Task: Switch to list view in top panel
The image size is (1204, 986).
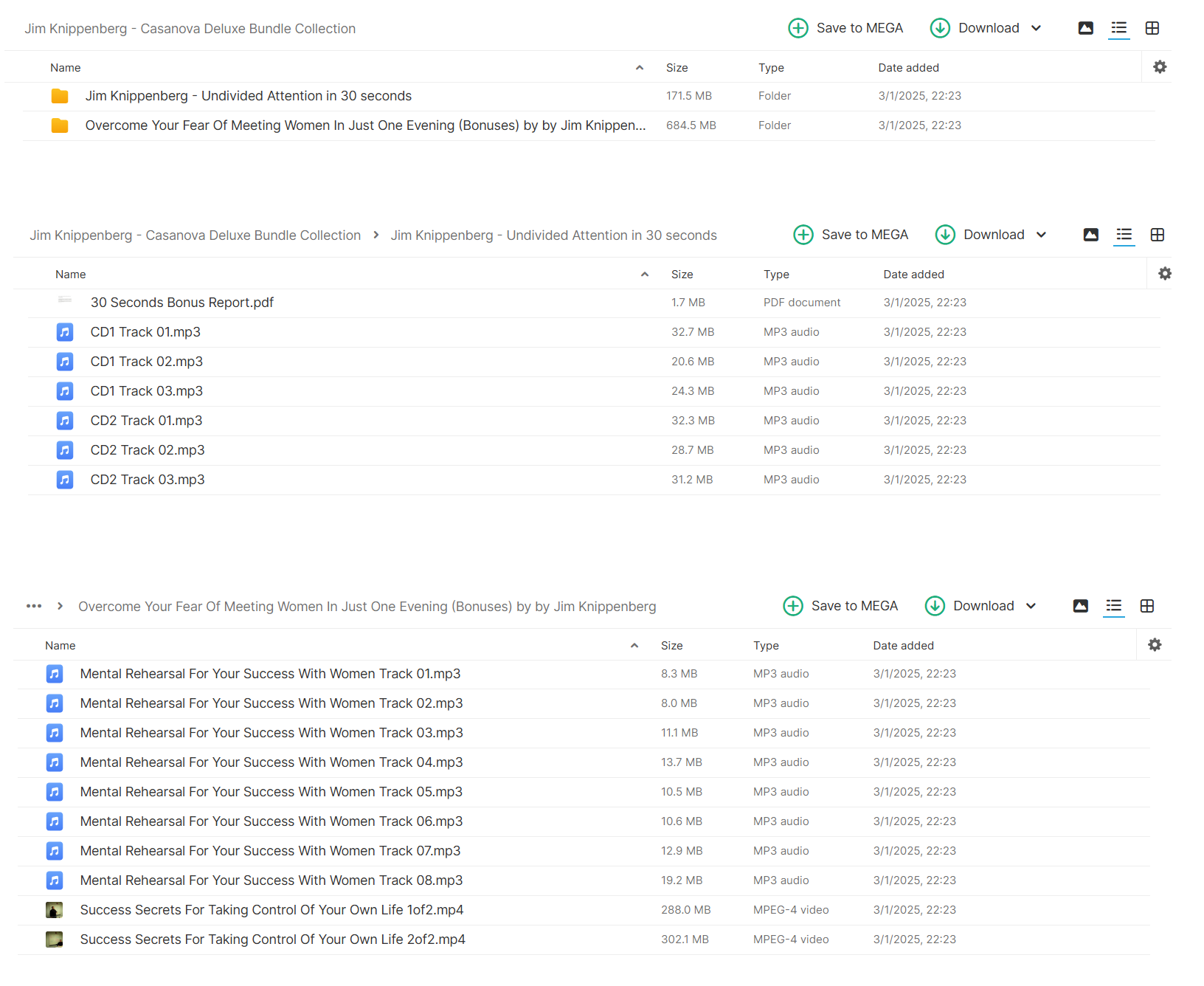Action: (x=1119, y=28)
